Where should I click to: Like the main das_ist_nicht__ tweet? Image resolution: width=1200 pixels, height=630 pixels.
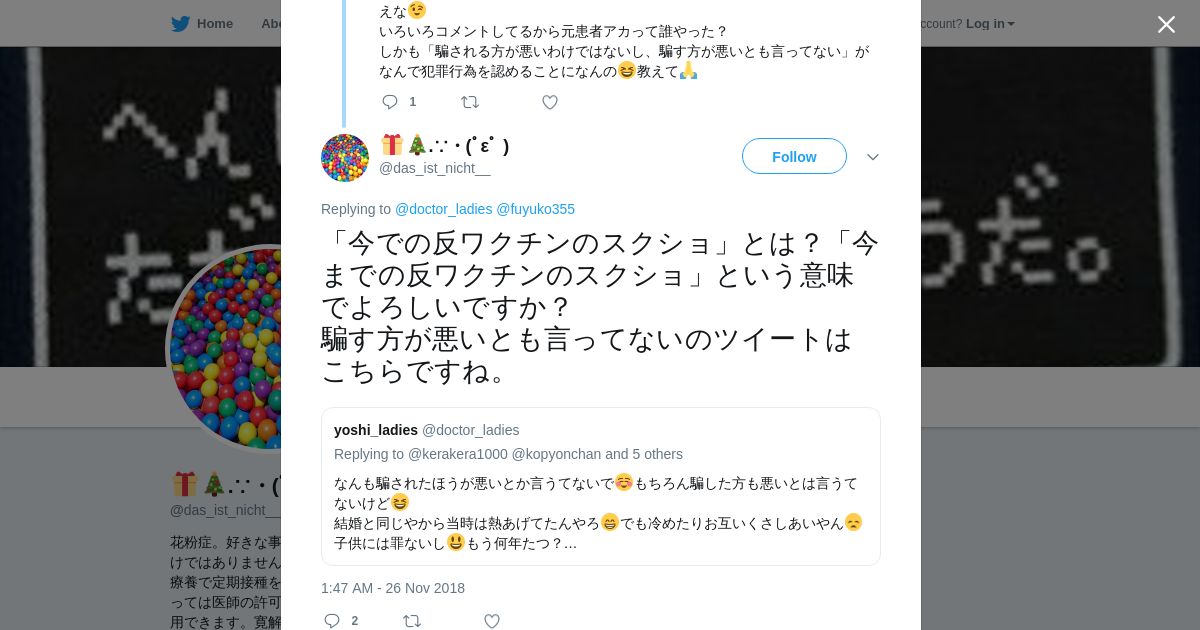(492, 621)
